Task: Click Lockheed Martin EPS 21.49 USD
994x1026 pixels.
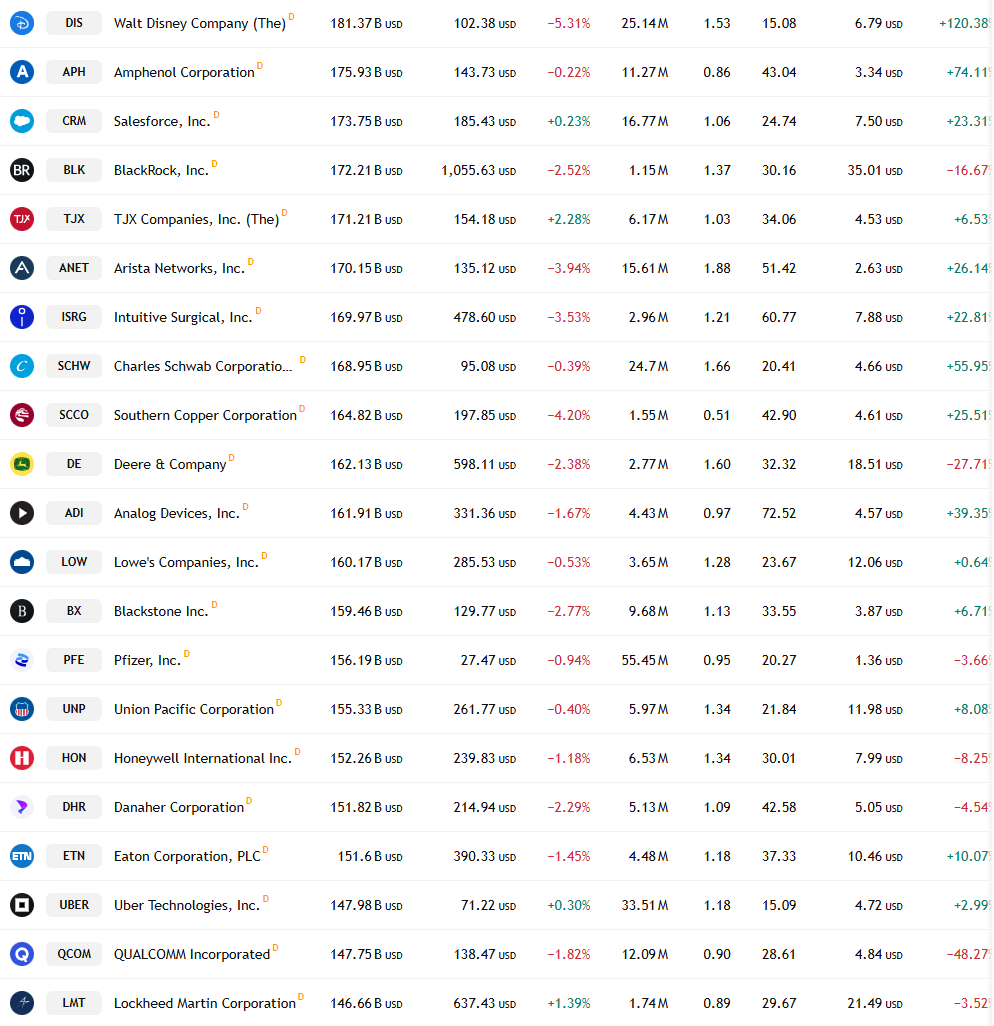Action: [x=875, y=1003]
